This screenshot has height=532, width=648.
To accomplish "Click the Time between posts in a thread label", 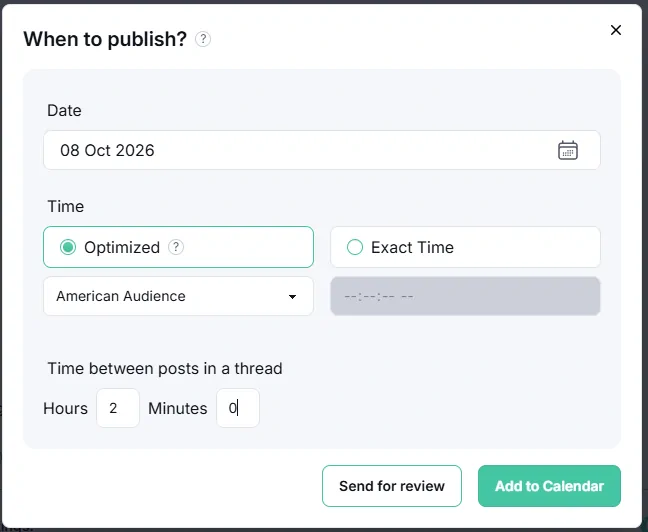I will click(165, 368).
